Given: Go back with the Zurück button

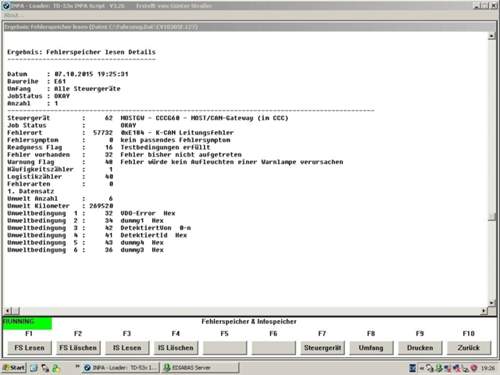Looking at the screenshot, I should 469,348.
